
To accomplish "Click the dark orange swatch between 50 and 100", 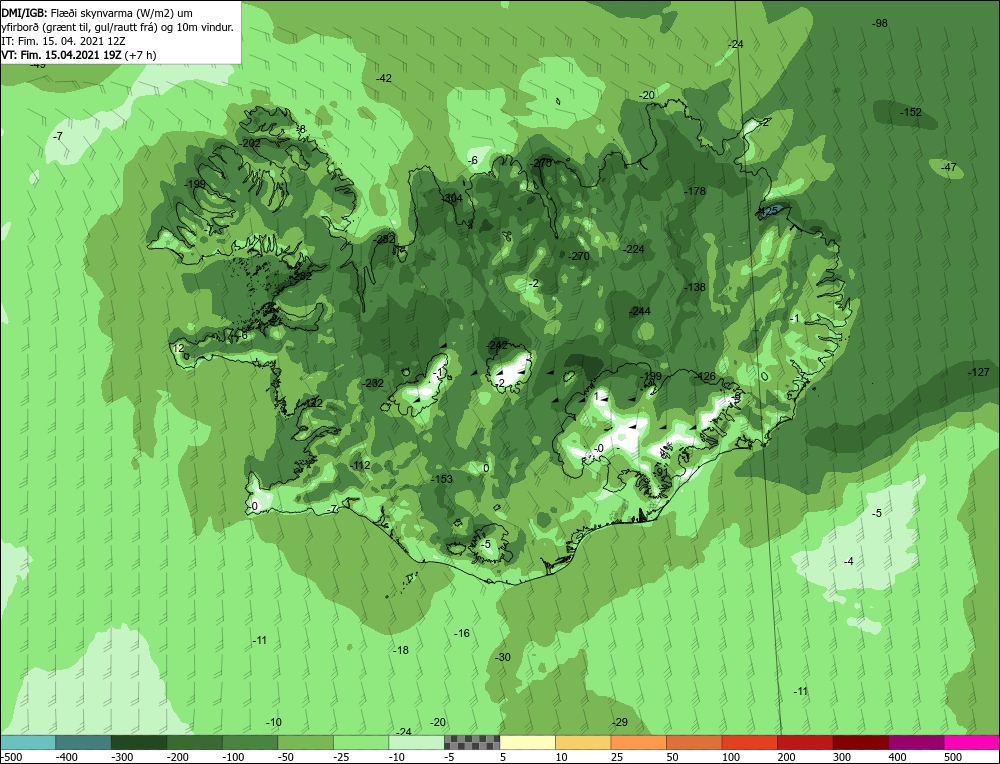I will tap(694, 742).
